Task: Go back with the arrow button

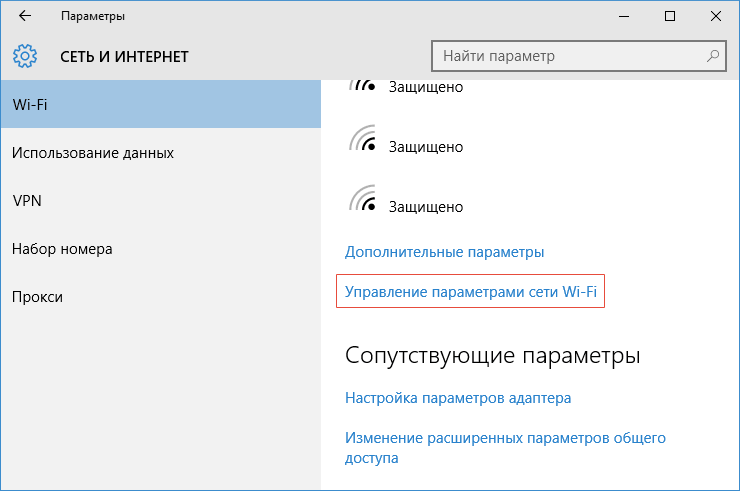Action: tap(25, 16)
